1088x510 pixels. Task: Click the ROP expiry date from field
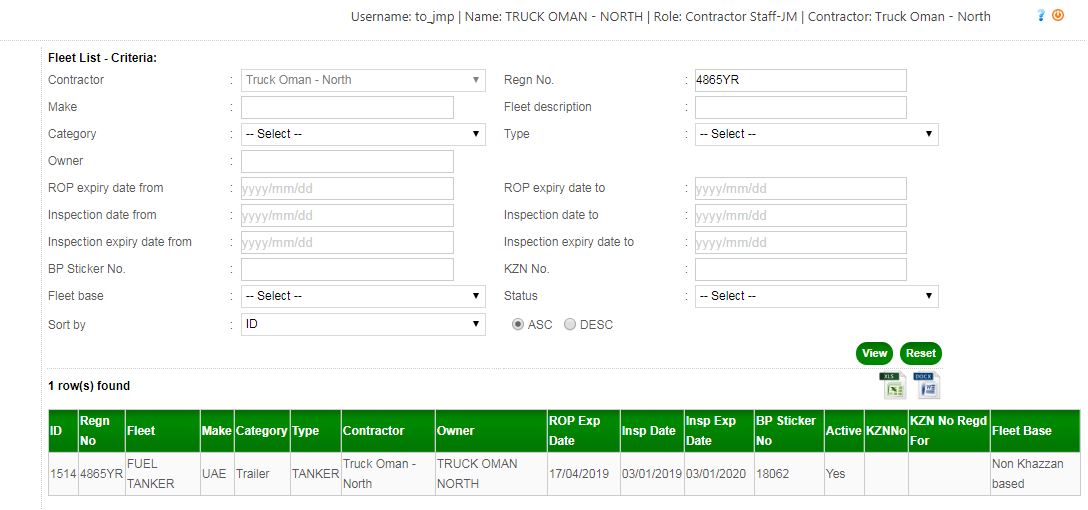(347, 188)
